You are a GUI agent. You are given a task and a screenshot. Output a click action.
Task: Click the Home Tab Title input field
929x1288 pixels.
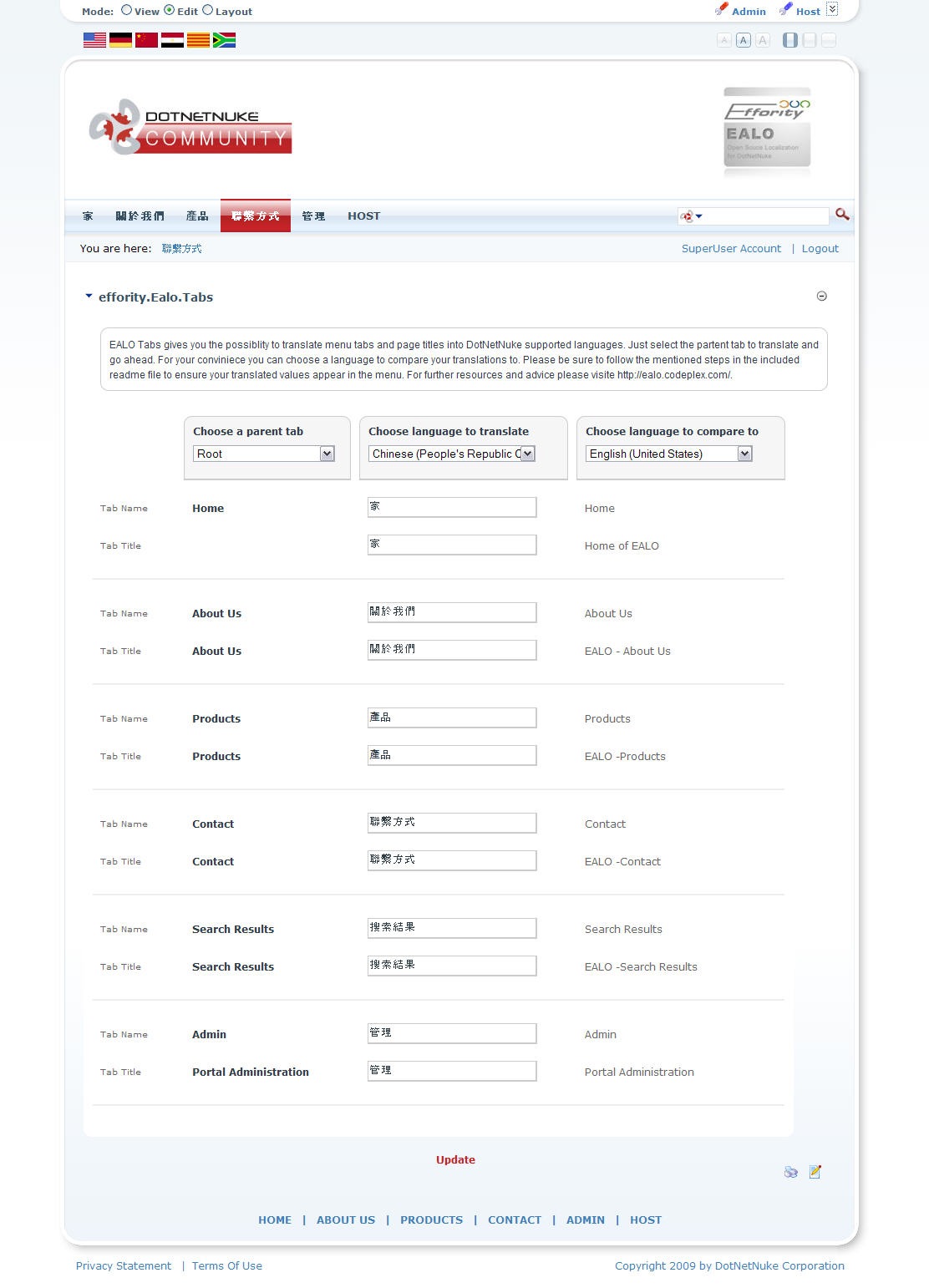(452, 545)
